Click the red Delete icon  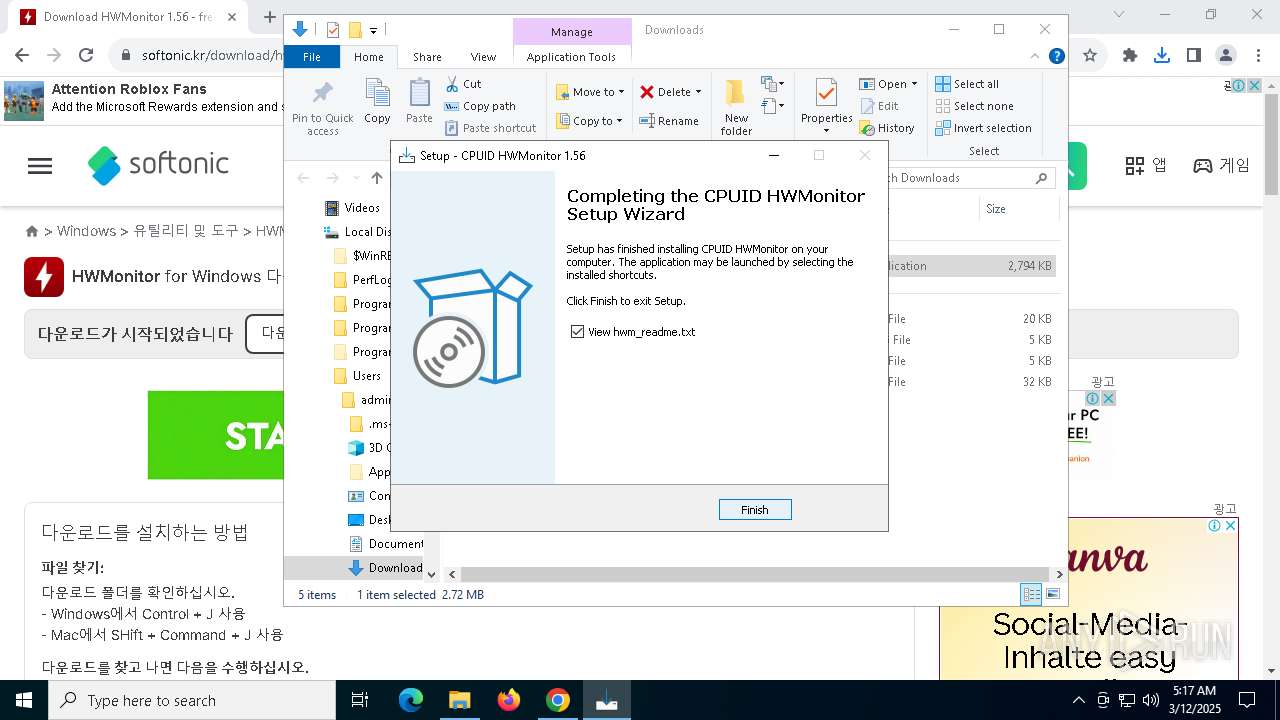point(647,92)
